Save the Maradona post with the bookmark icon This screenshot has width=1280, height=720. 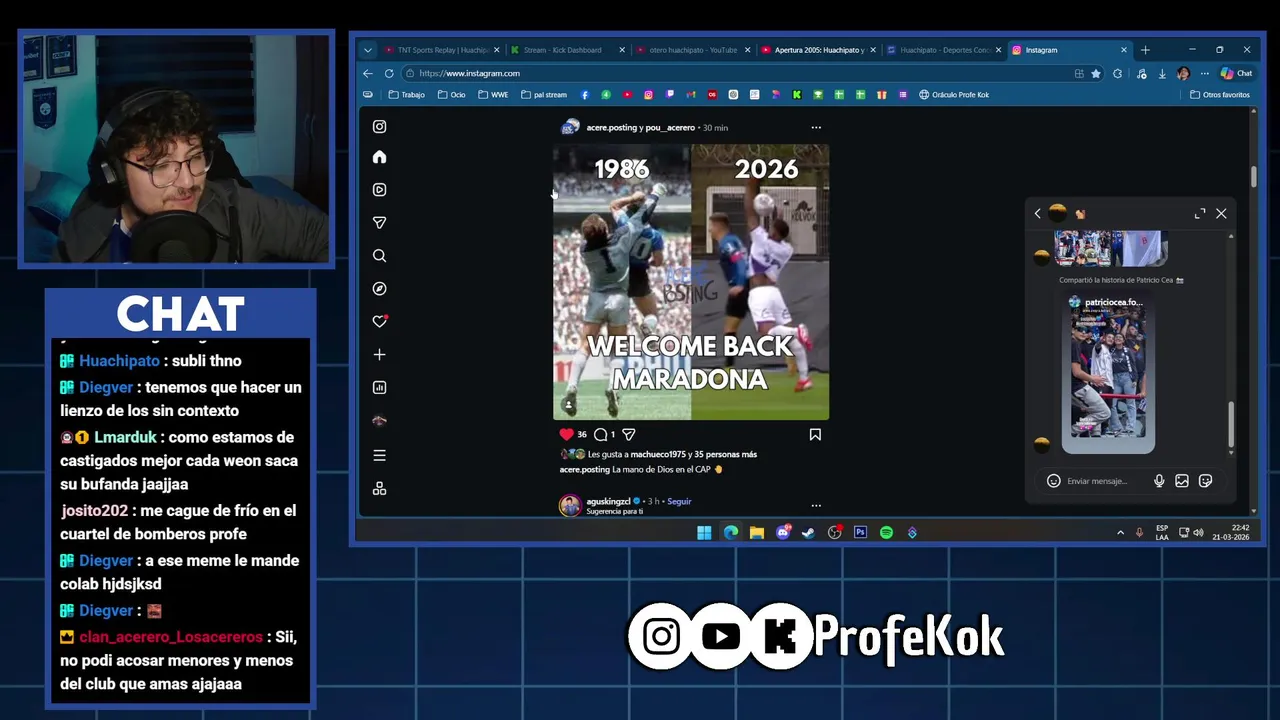(815, 434)
